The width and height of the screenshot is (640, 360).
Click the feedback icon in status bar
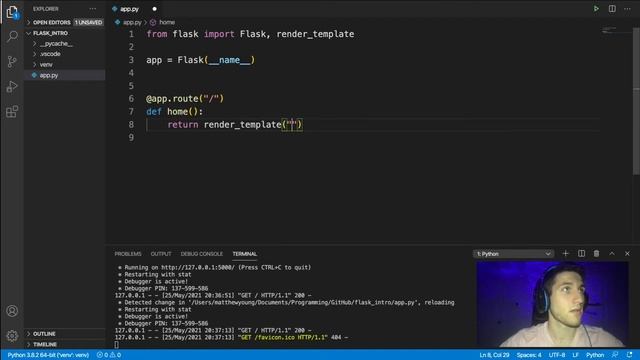pyautogui.click(x=615, y=355)
